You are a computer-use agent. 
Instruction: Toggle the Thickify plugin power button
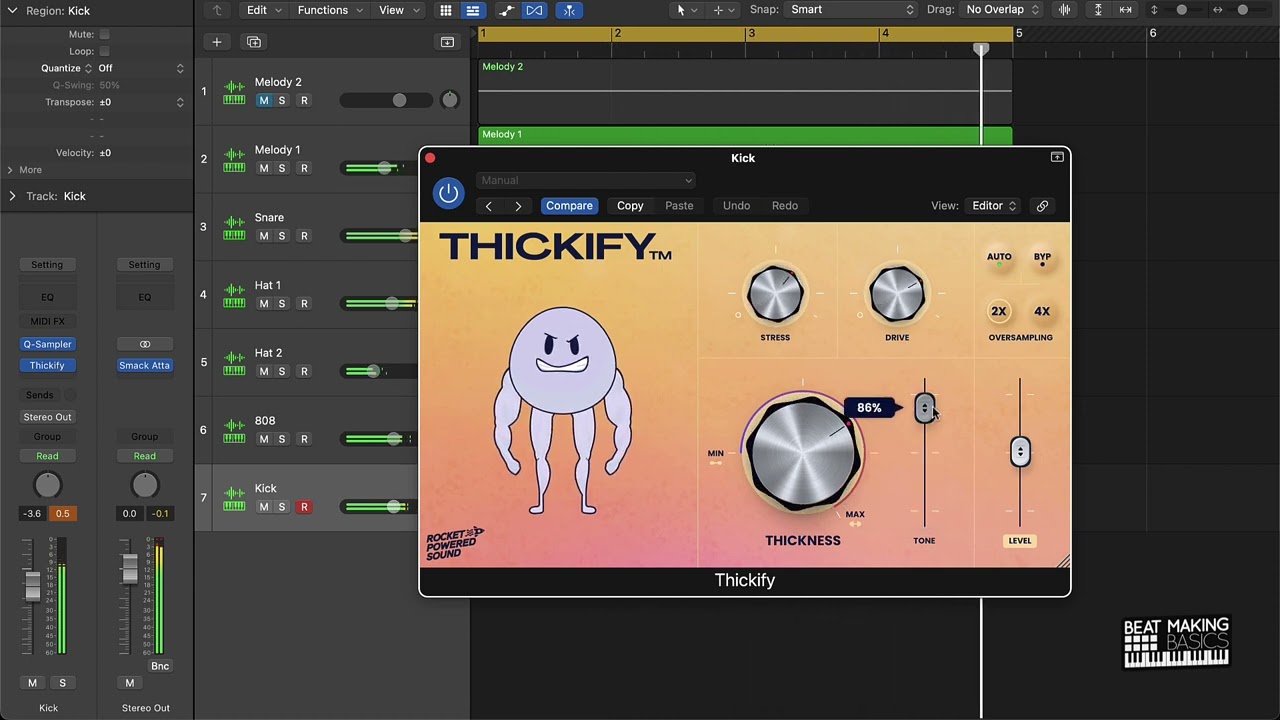coord(448,193)
